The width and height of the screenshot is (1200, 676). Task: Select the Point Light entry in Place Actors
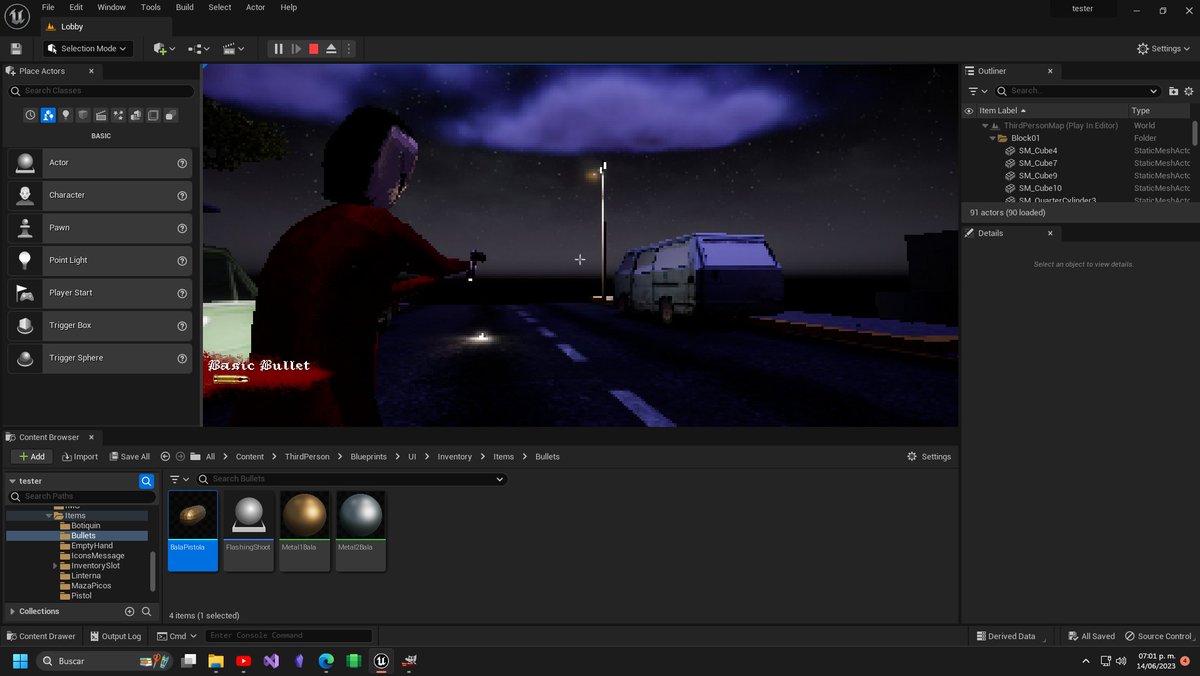click(100, 260)
